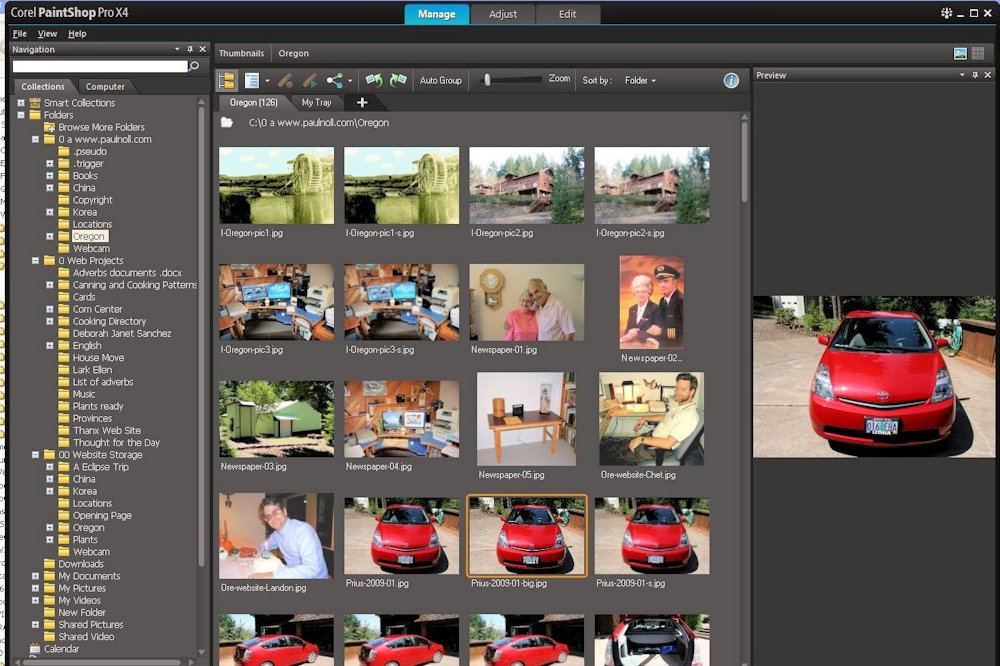
Task: Expand the My Documents folder
Action: [36, 576]
